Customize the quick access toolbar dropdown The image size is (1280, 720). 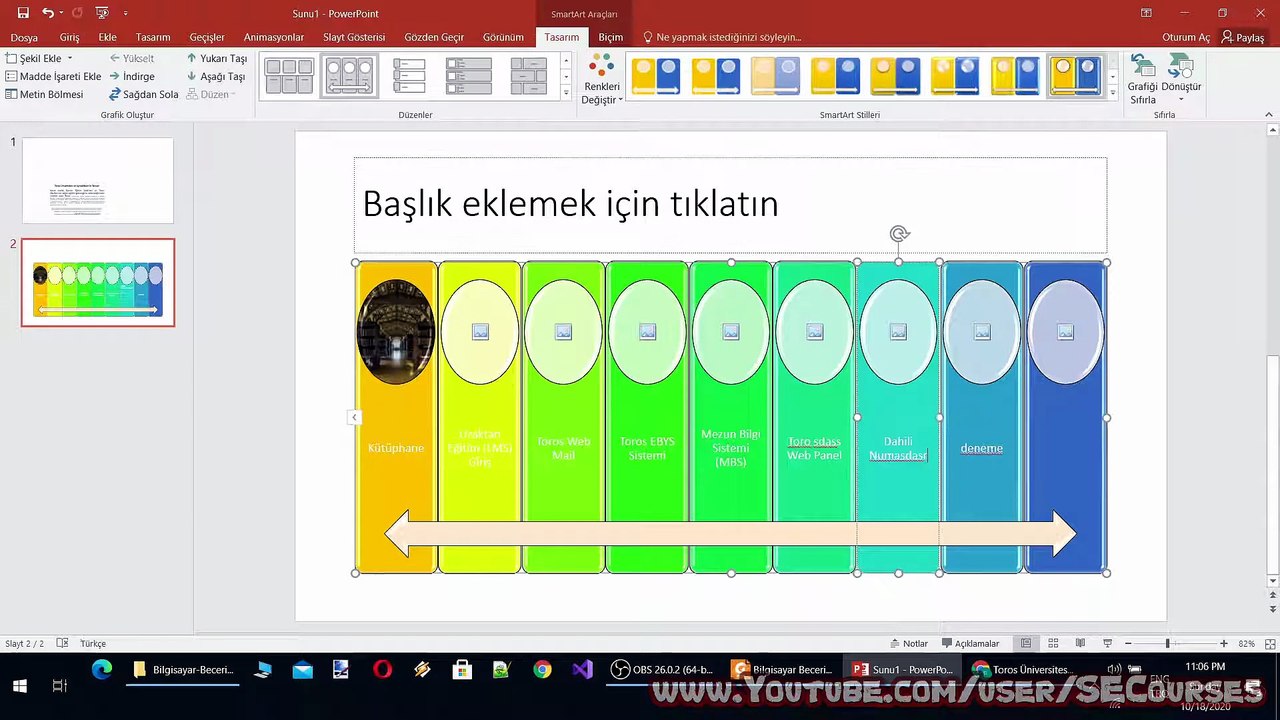click(125, 13)
